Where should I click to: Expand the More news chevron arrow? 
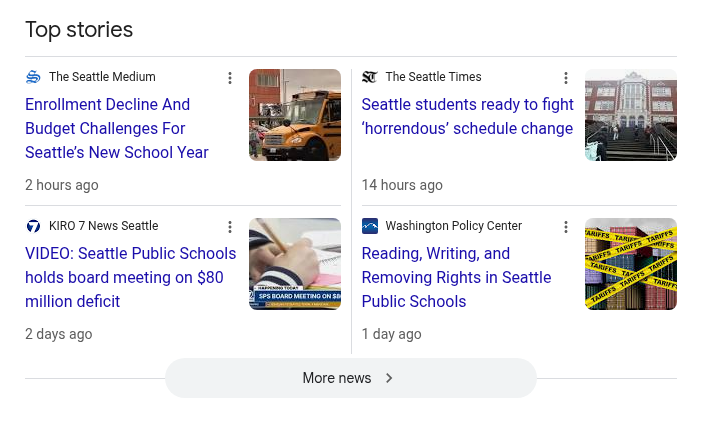coord(389,378)
